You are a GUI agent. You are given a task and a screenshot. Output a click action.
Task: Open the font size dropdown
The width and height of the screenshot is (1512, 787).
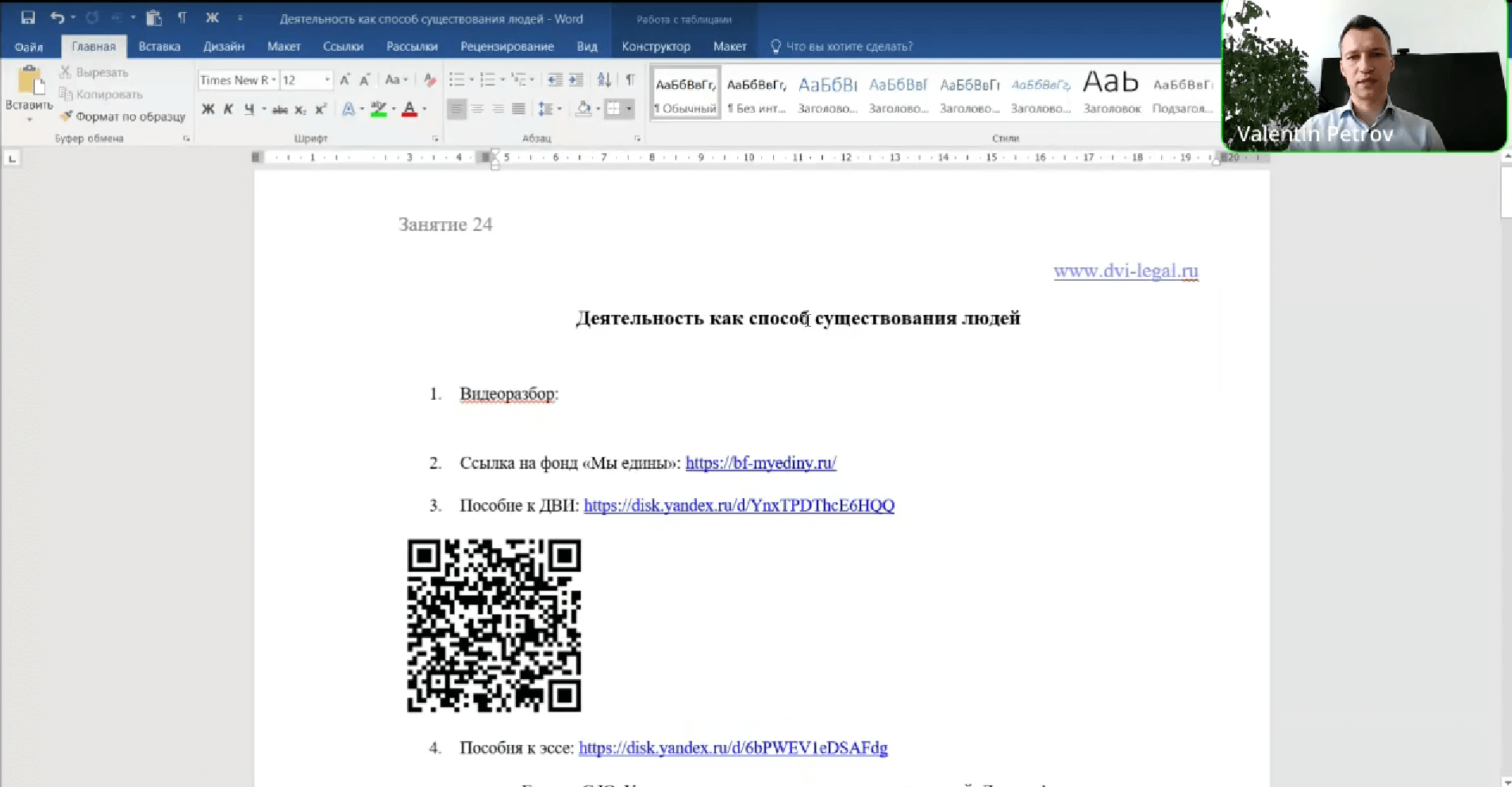tap(327, 79)
